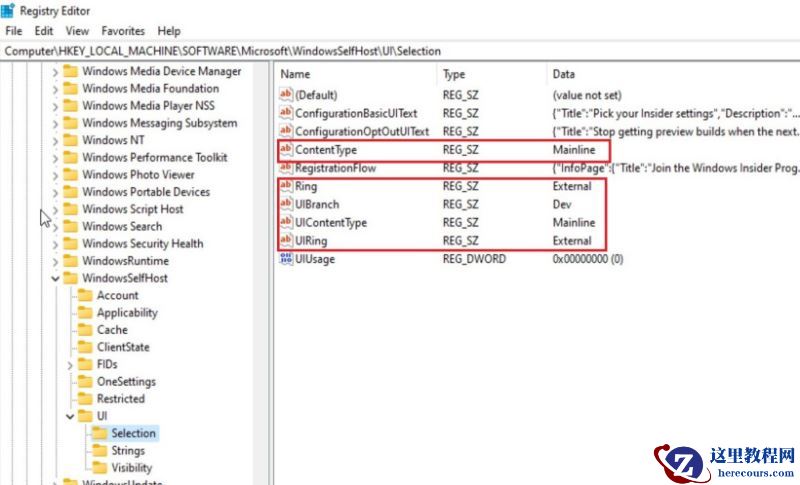
Task: Select the FIDs tree item
Action: tap(107, 364)
